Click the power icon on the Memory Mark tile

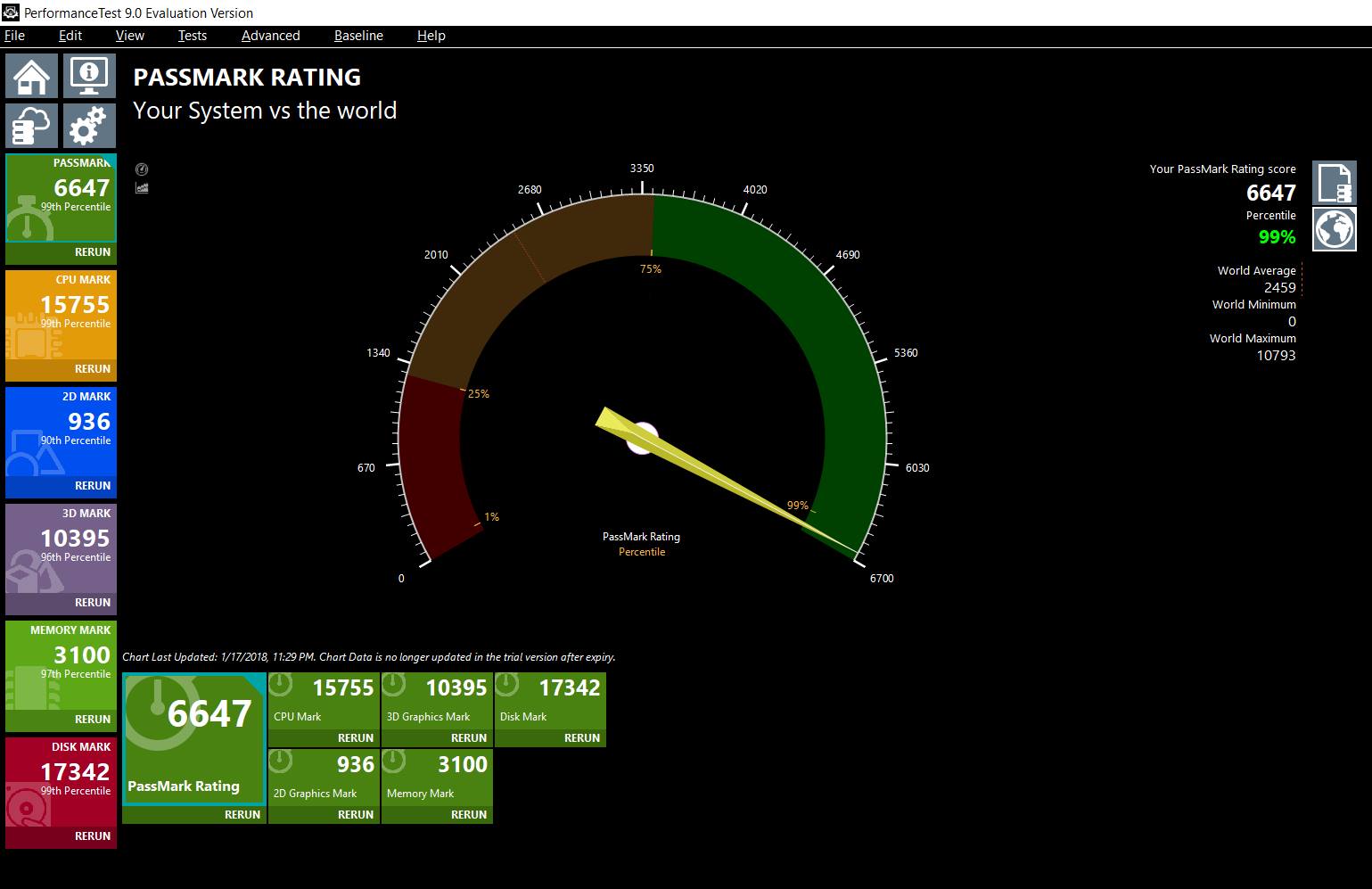coord(393,761)
